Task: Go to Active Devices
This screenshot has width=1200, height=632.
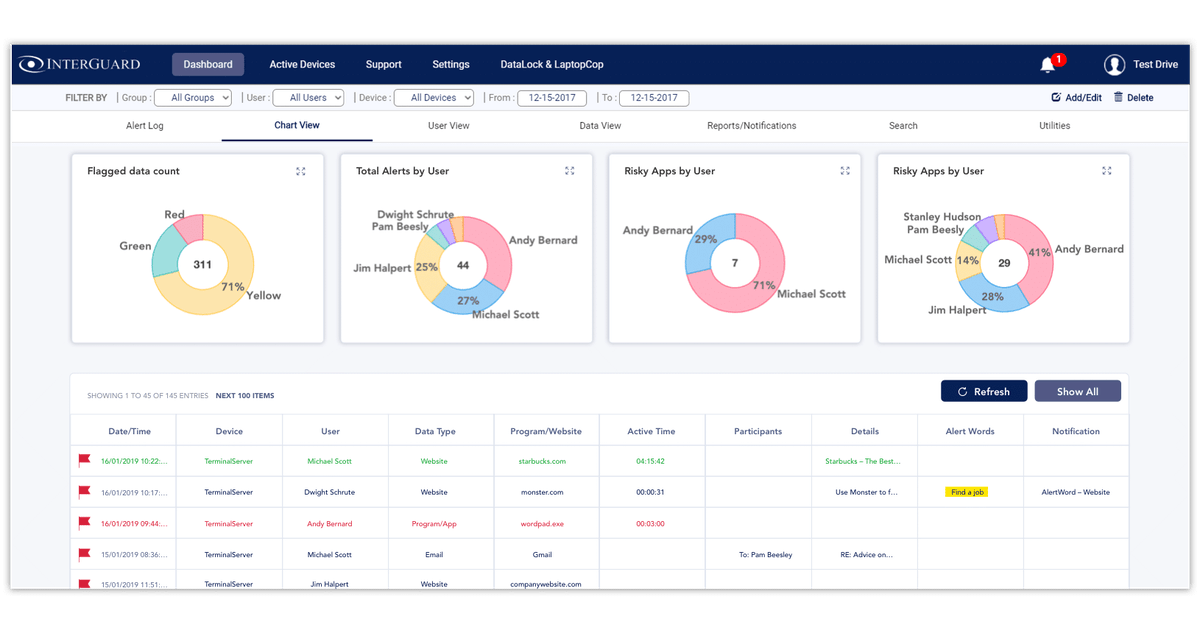Action: pyautogui.click(x=302, y=64)
